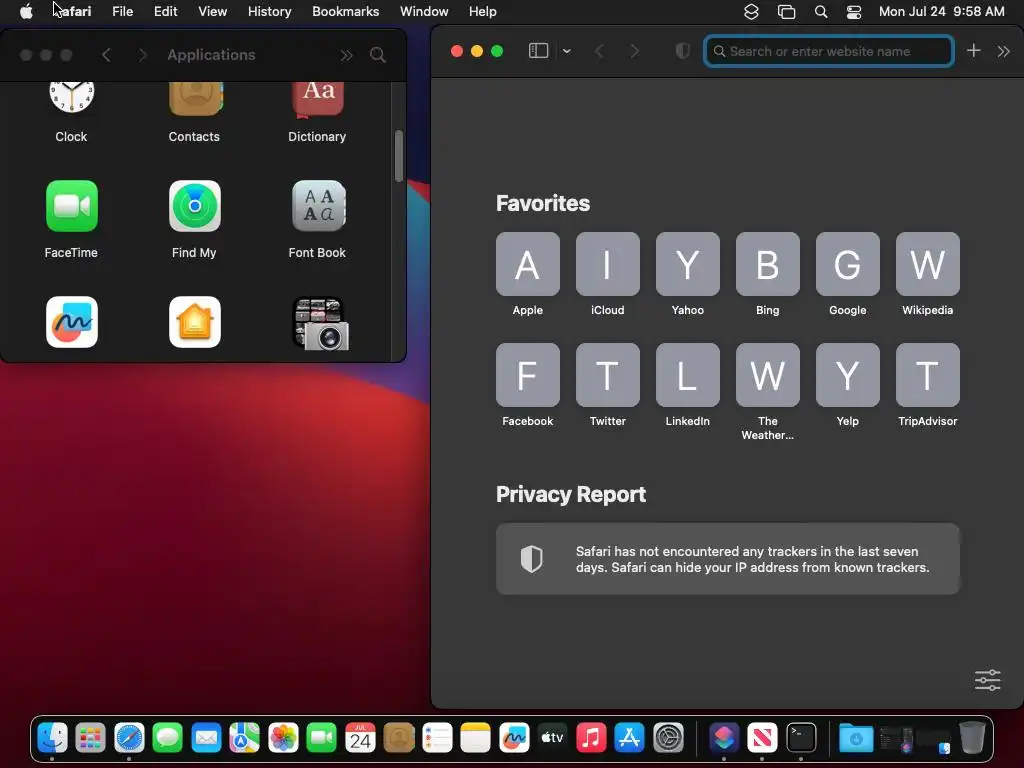The height and width of the screenshot is (768, 1024).
Task: Open Image Capture icon in Applications window
Action: click(x=320, y=323)
